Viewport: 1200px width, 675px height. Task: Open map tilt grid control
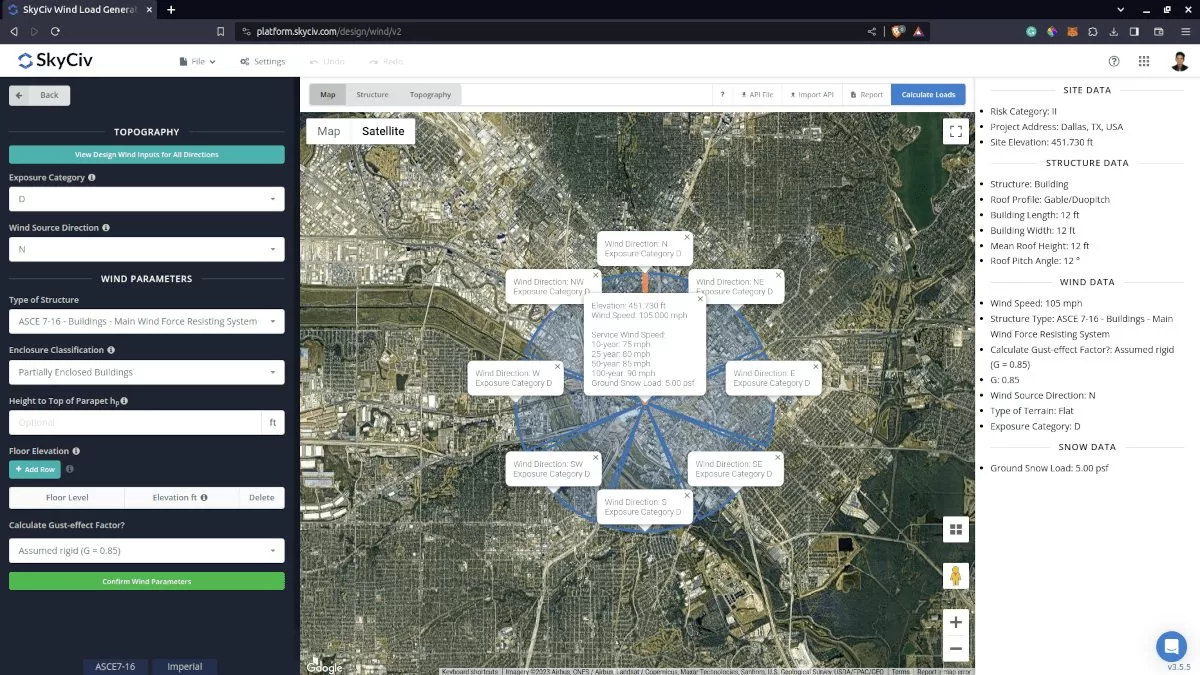click(x=955, y=529)
